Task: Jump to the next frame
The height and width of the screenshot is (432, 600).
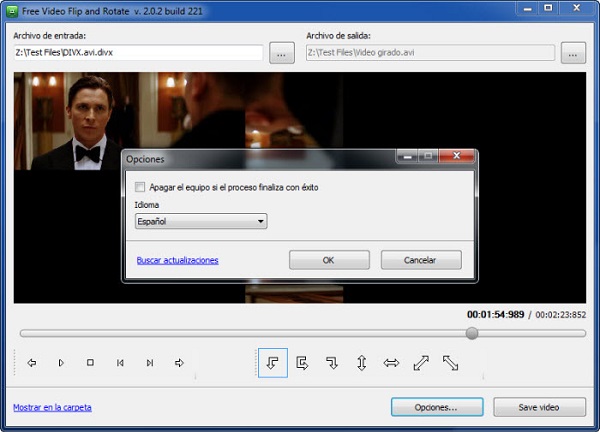Action: tap(150, 362)
